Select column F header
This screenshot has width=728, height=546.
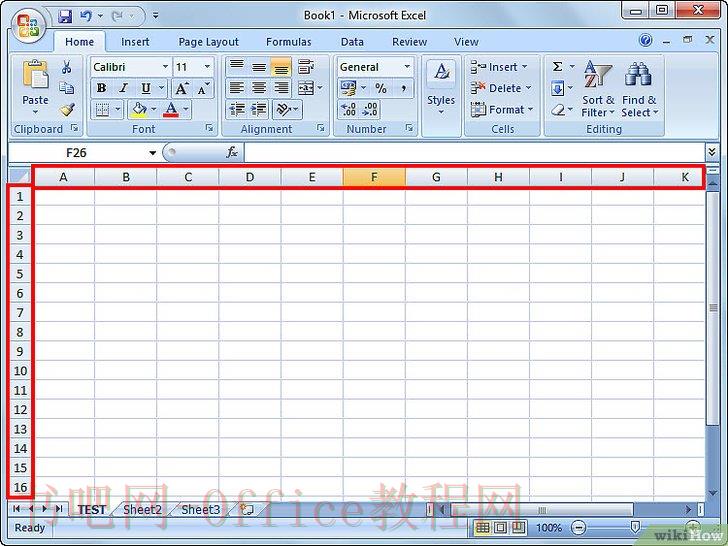[374, 177]
